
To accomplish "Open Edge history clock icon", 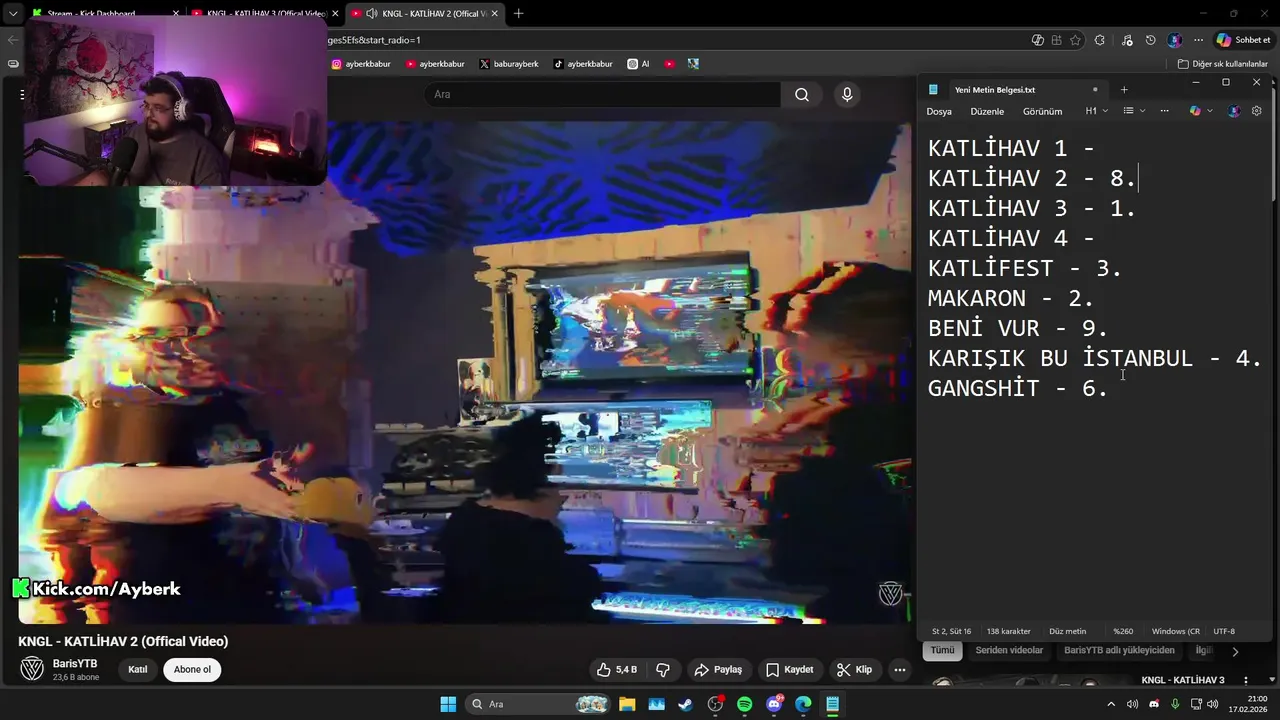I will (1151, 40).
